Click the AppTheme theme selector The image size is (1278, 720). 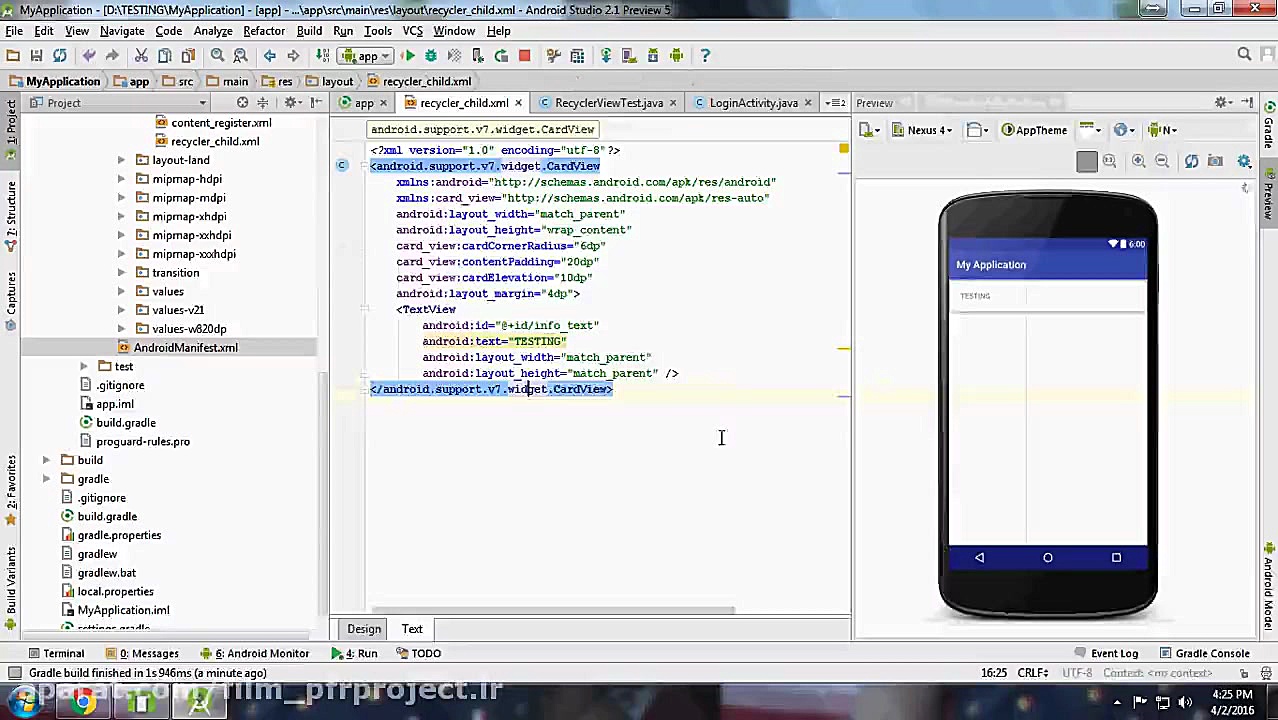1034,130
